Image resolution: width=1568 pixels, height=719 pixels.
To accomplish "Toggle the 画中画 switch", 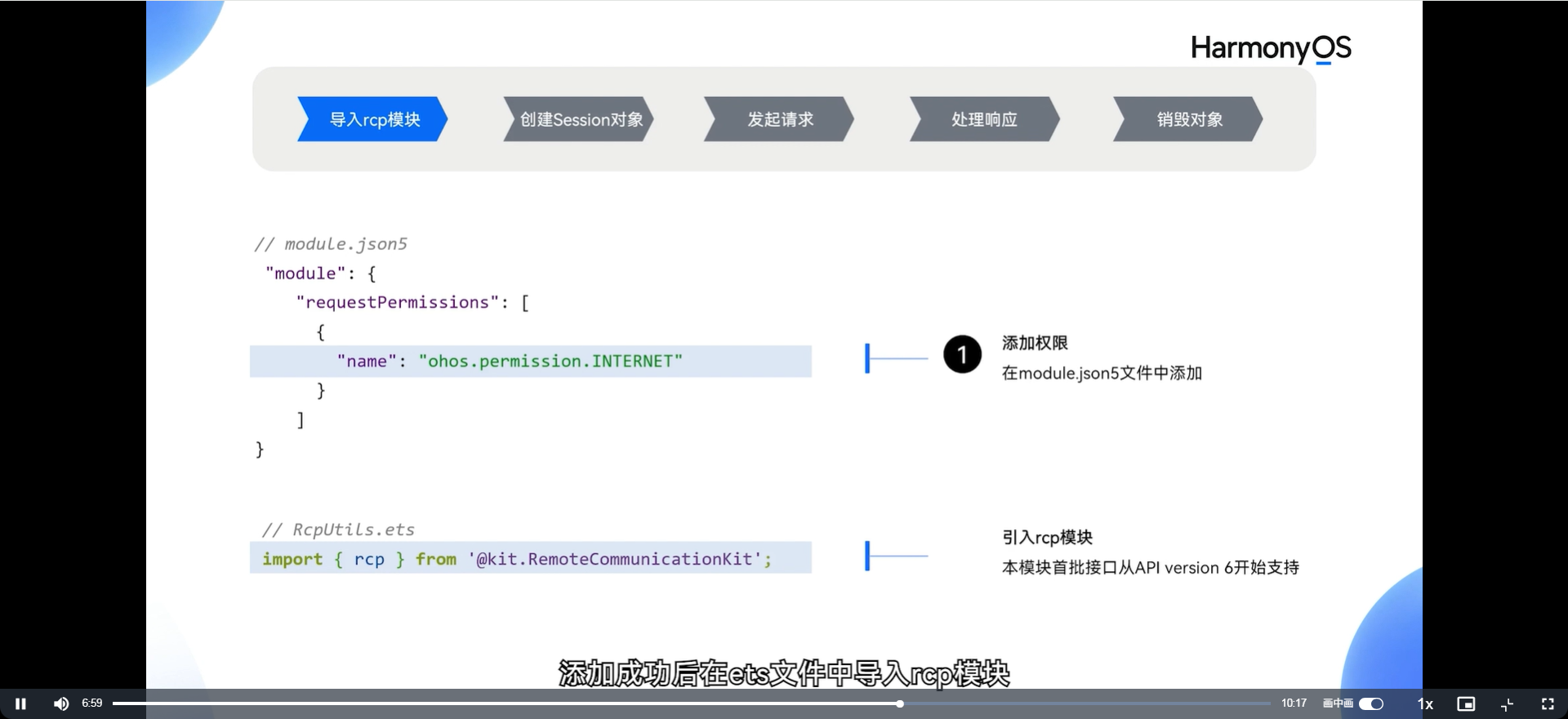I will [1371, 703].
